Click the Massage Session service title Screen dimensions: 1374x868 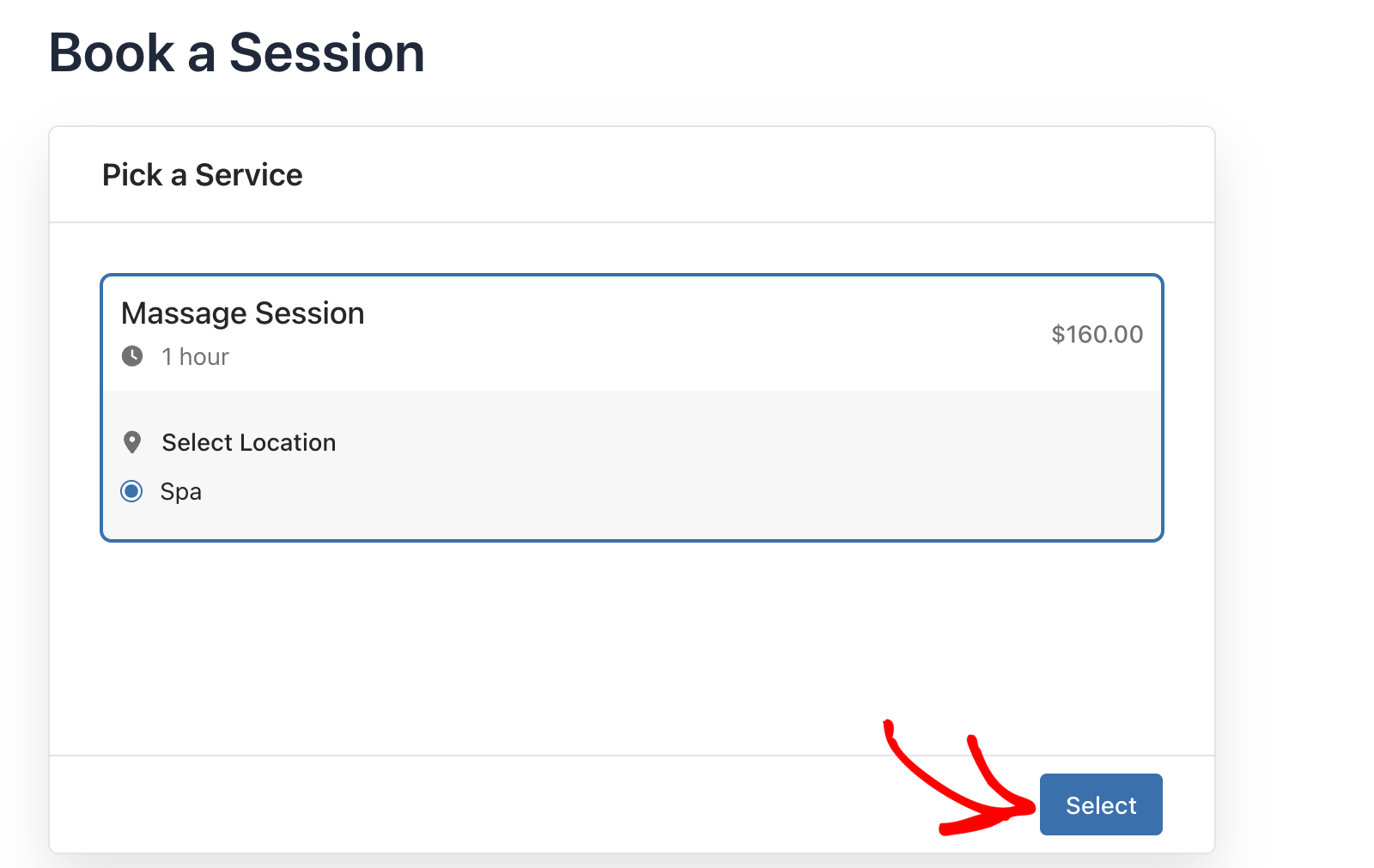coord(242,313)
